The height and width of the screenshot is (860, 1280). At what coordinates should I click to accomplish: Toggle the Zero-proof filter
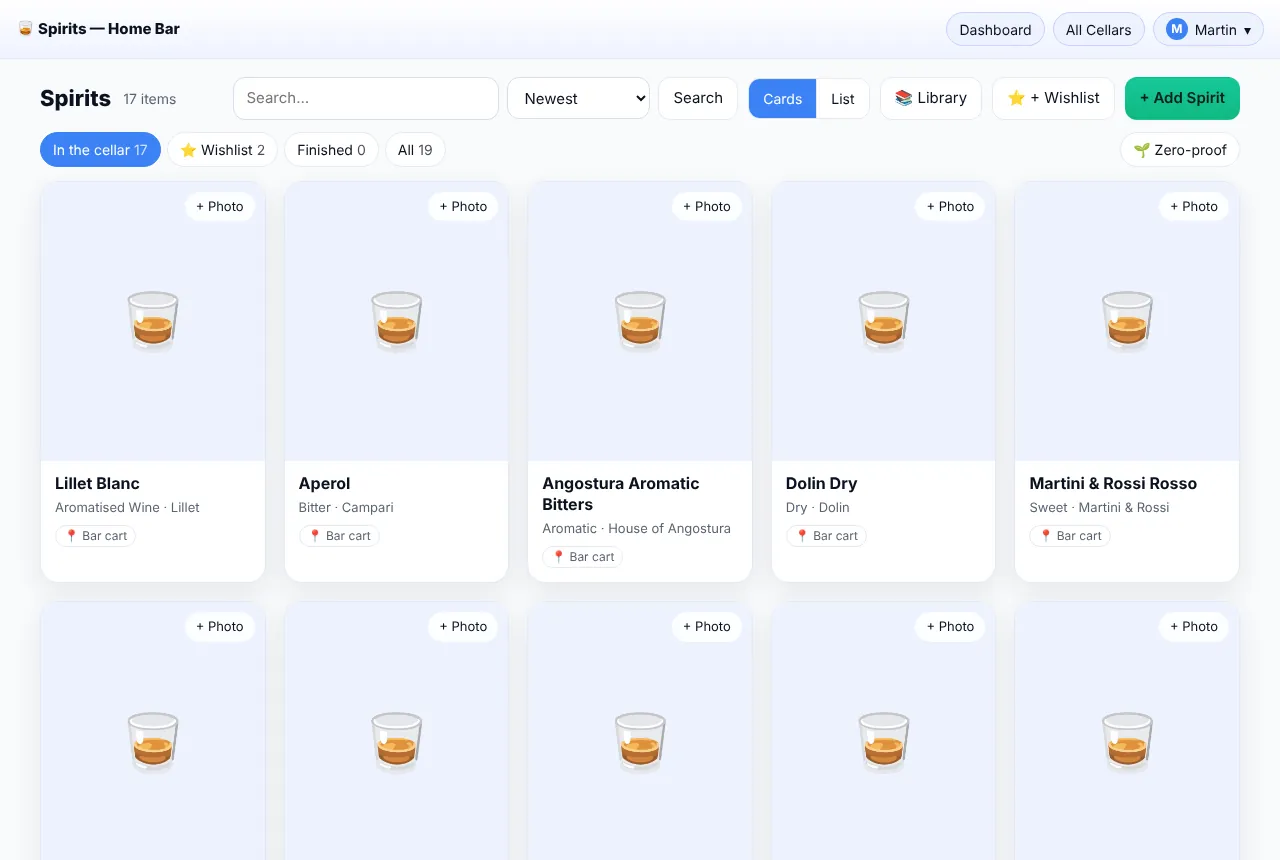click(x=1180, y=150)
